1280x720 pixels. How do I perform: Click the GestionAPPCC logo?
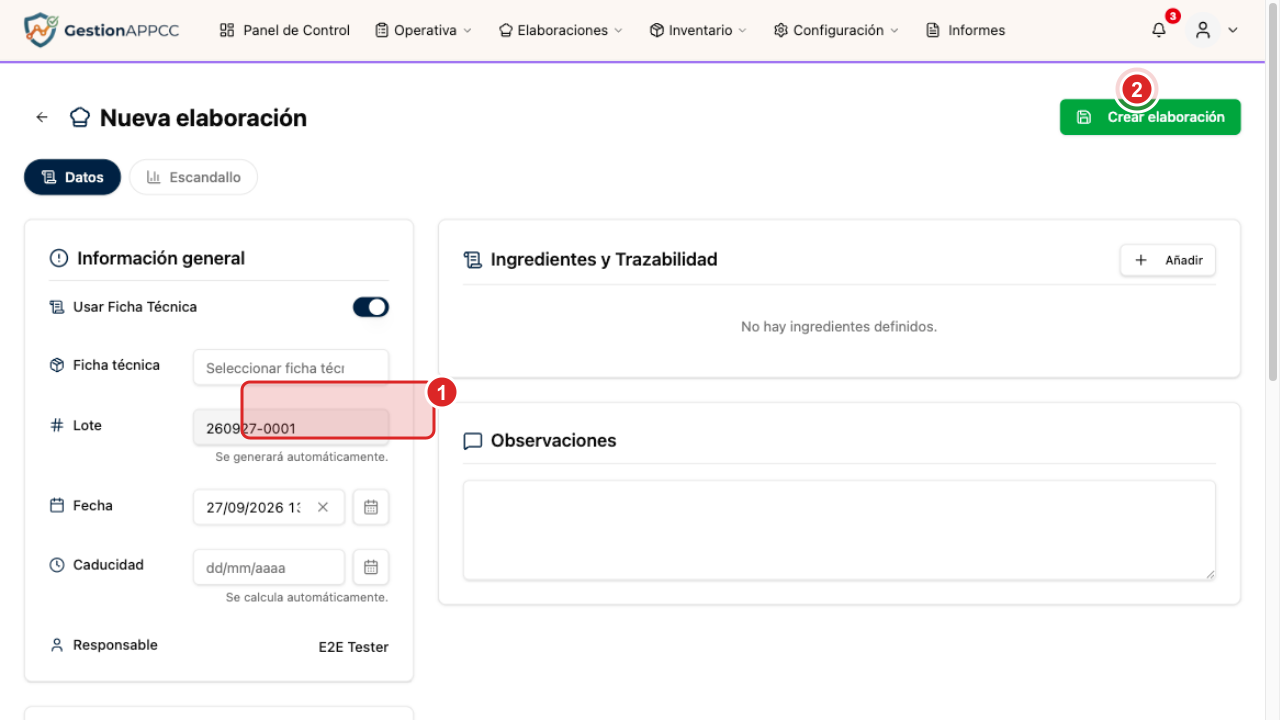[x=101, y=30]
